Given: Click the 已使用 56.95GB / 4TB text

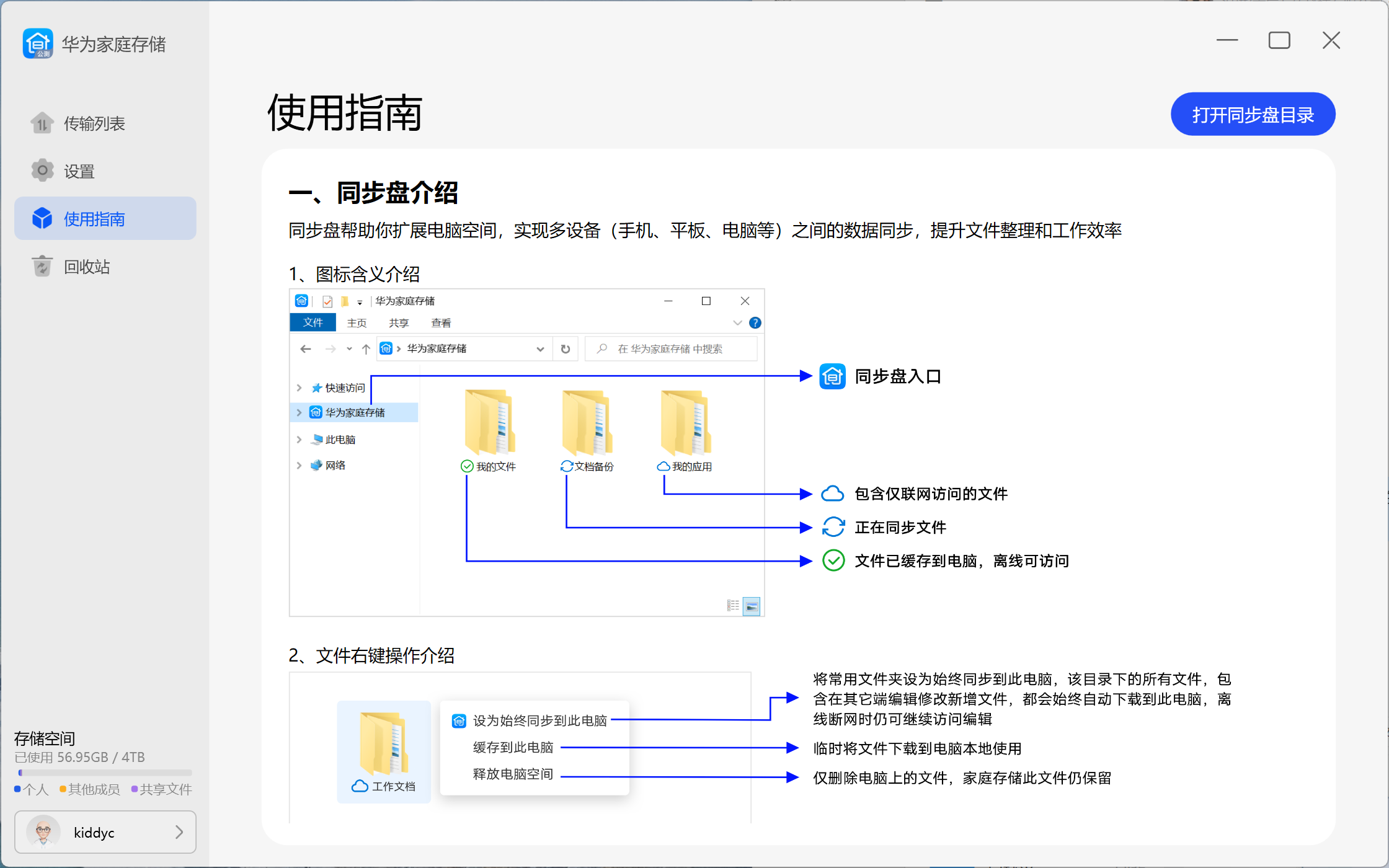Looking at the screenshot, I should tap(79, 757).
